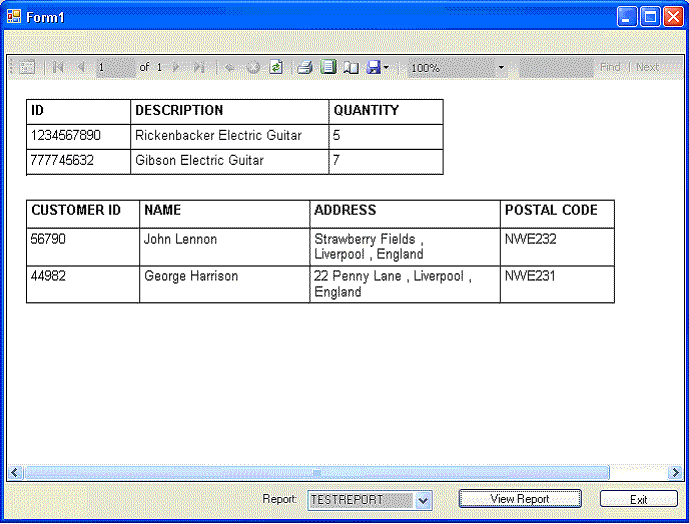
Task: Go to last page of report
Action: 199,67
